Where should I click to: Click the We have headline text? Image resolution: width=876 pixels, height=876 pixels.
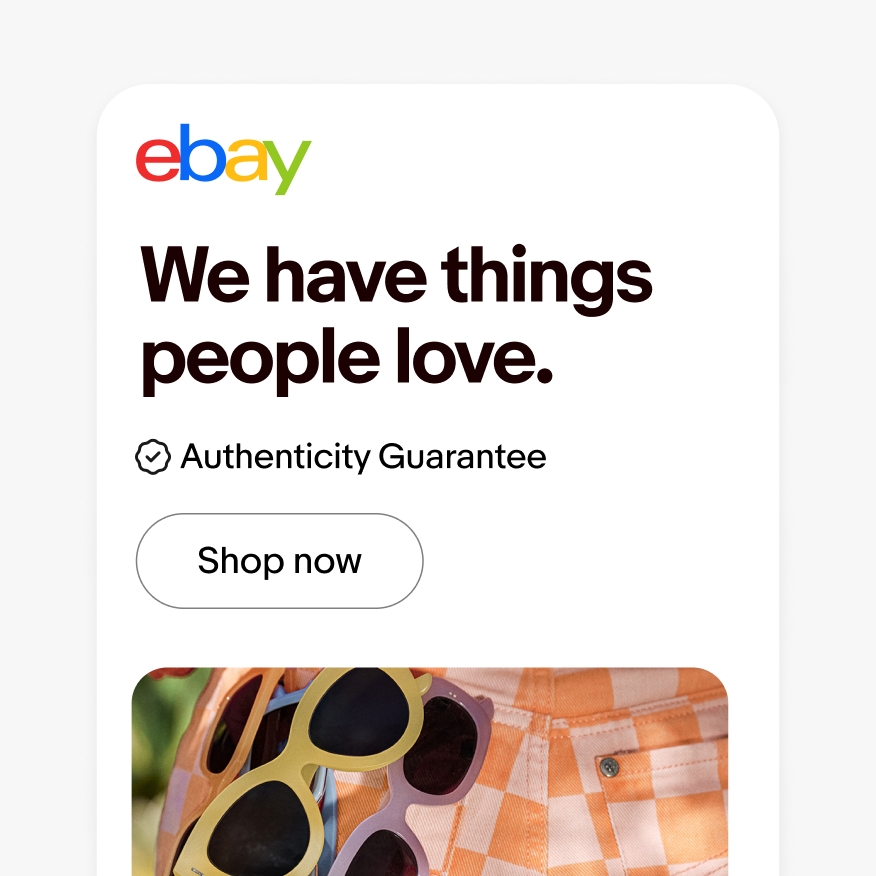pyautogui.click(x=283, y=274)
